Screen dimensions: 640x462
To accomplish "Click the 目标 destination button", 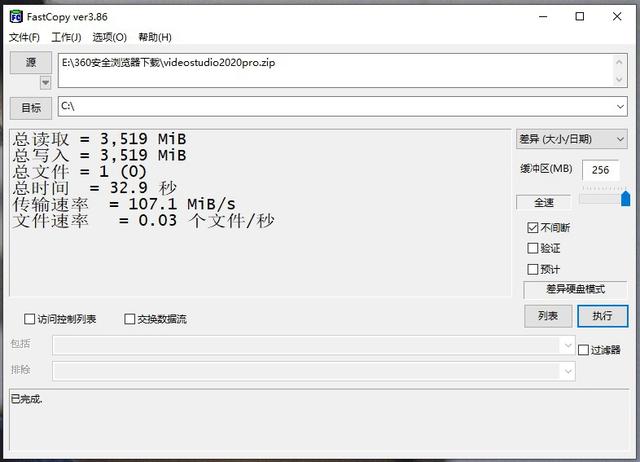I will pos(31,108).
